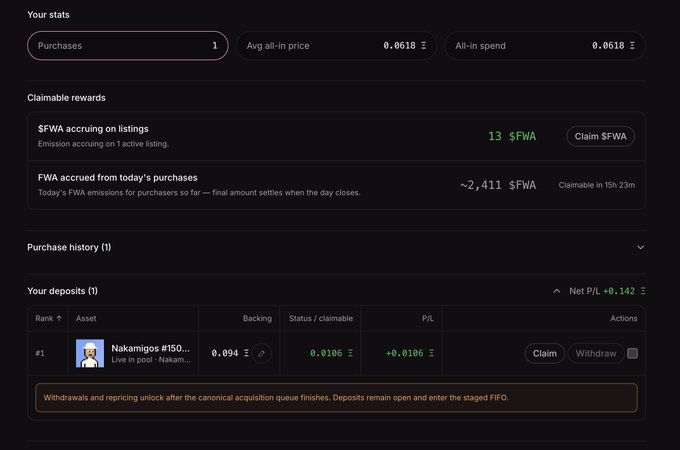Collapse the Your deposits section
Image resolution: width=680 pixels, height=450 pixels.
(556, 291)
